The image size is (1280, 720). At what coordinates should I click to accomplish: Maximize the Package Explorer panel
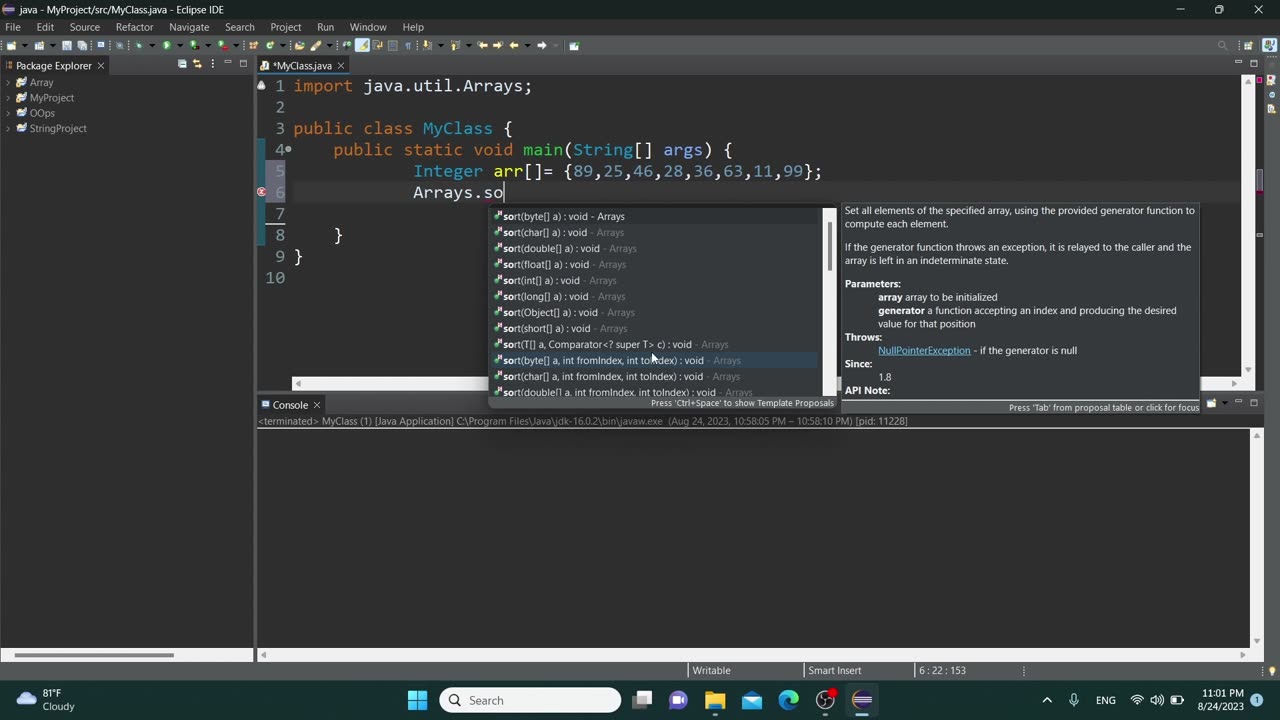243,64
